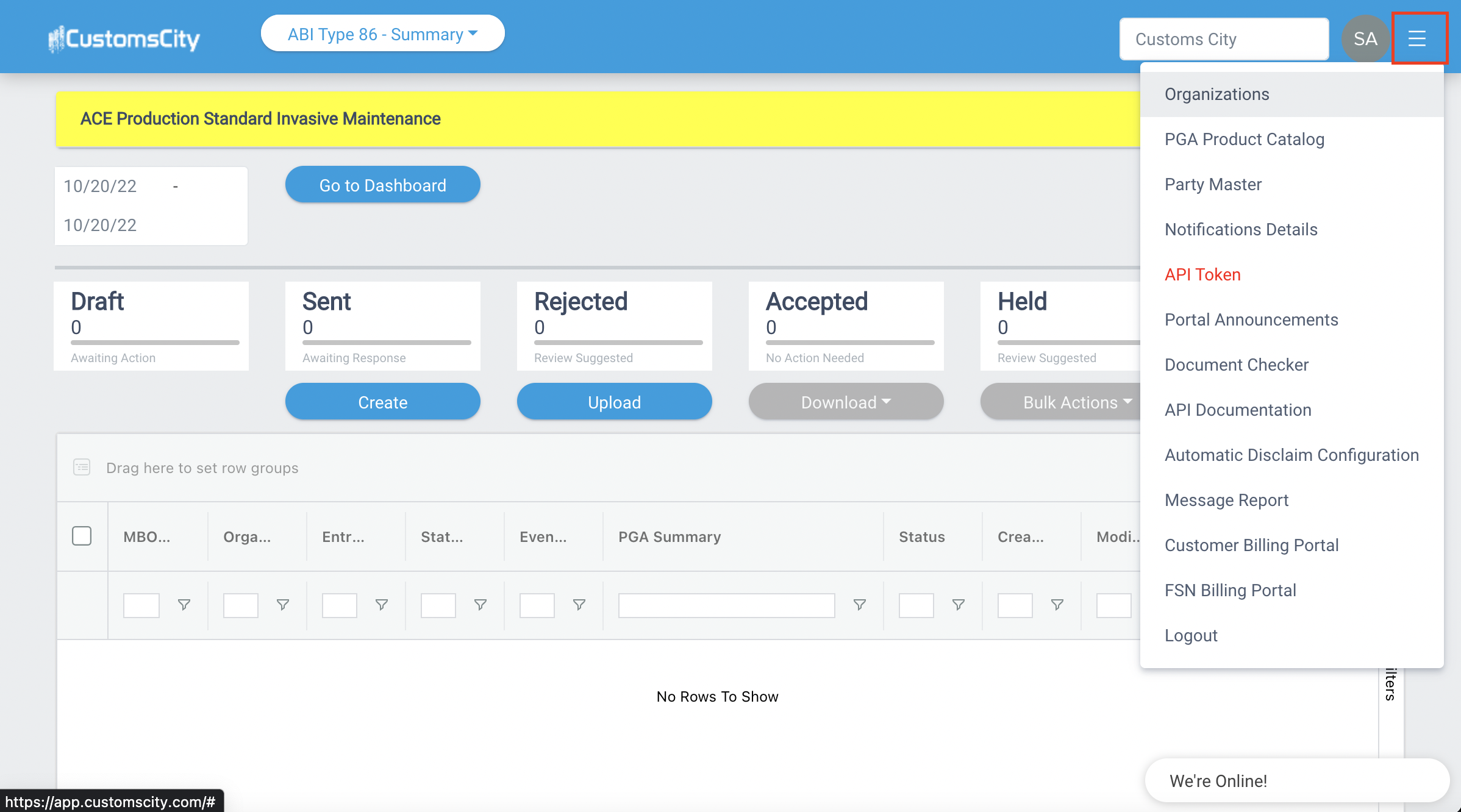Open PGA Product Catalog menu item
Viewport: 1461px width, 812px height.
pos(1291,139)
